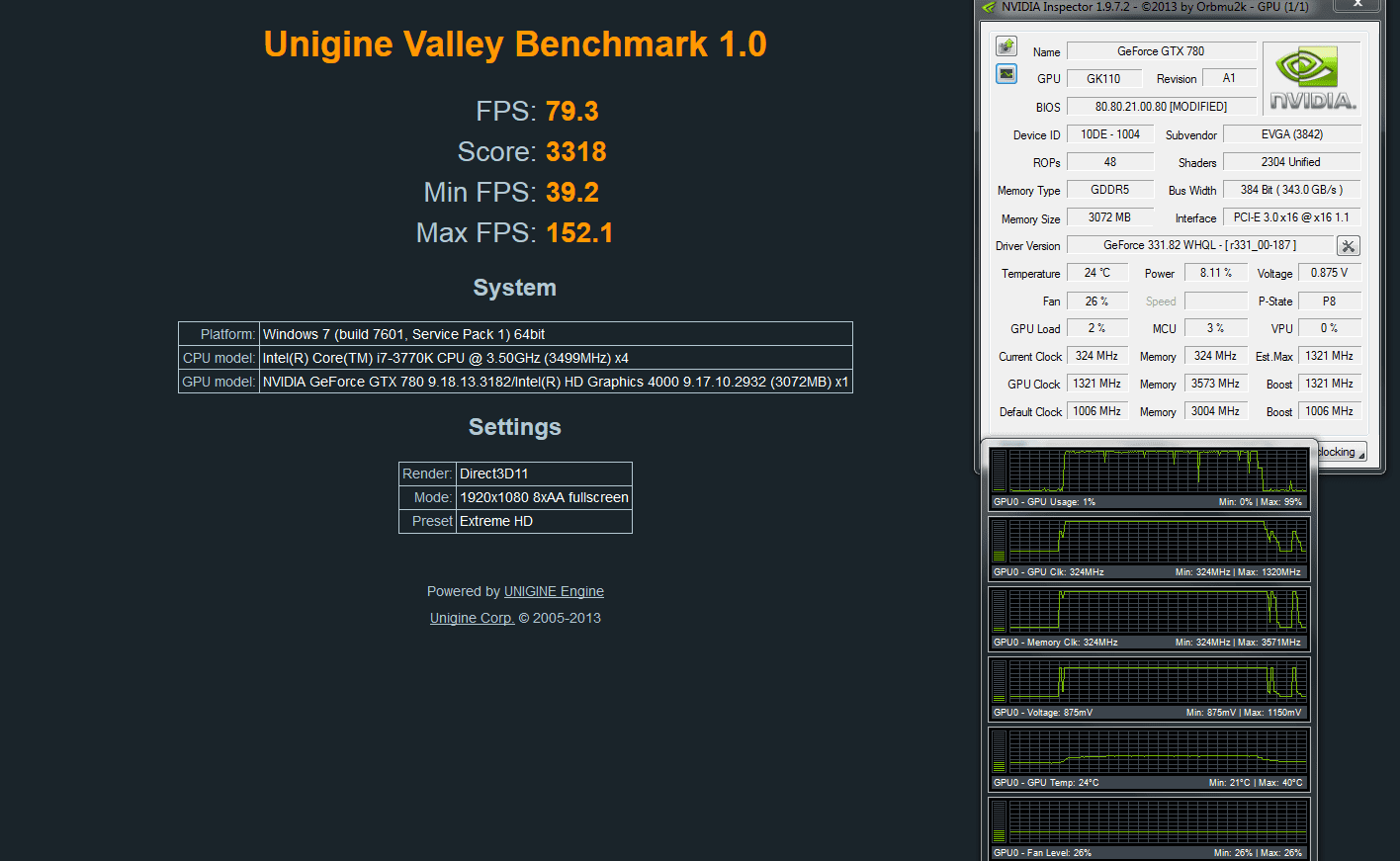
Task: Click the Device ID field 10DE - 1004
Action: [x=1110, y=134]
